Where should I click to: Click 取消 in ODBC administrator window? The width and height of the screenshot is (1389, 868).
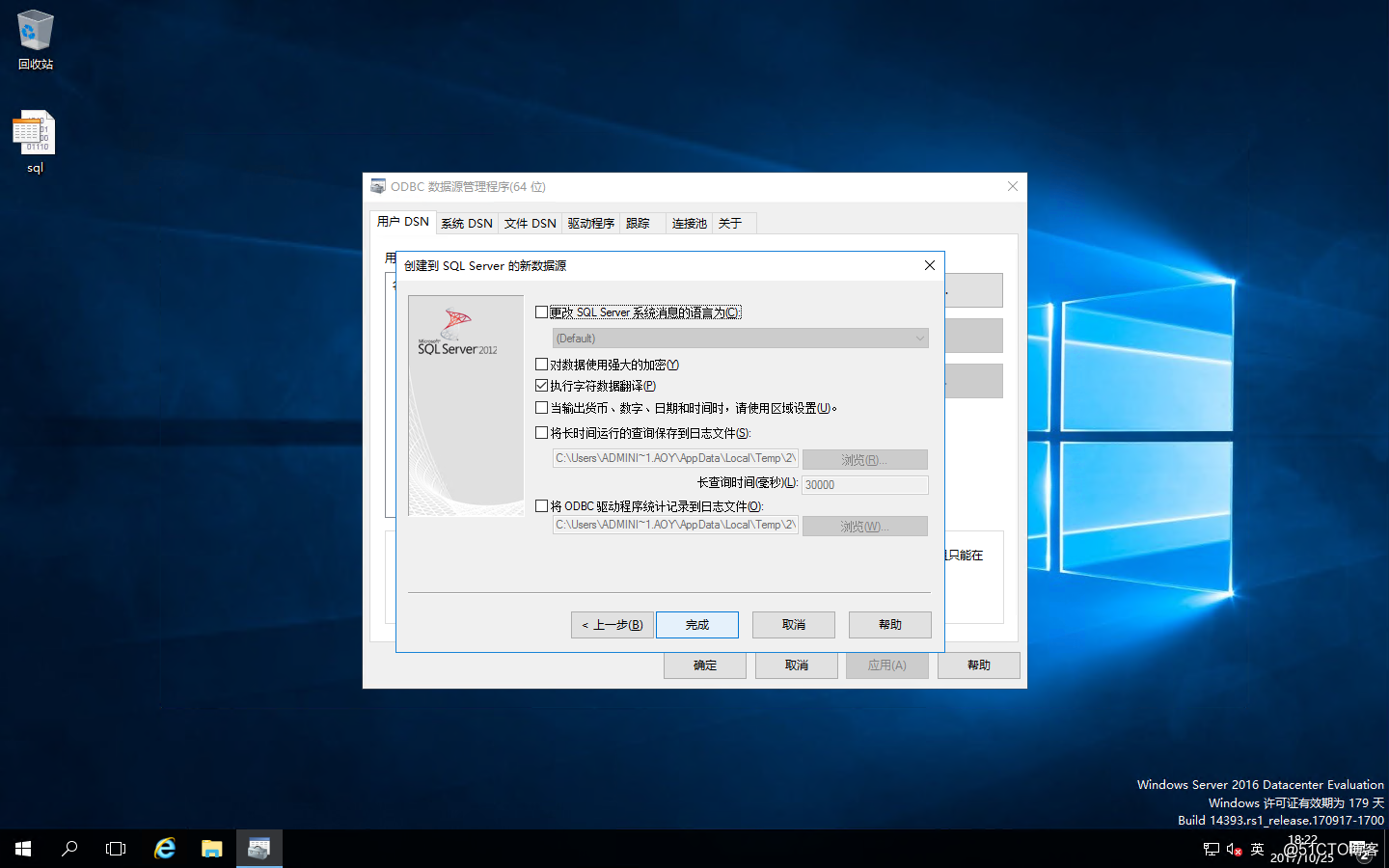(x=797, y=665)
